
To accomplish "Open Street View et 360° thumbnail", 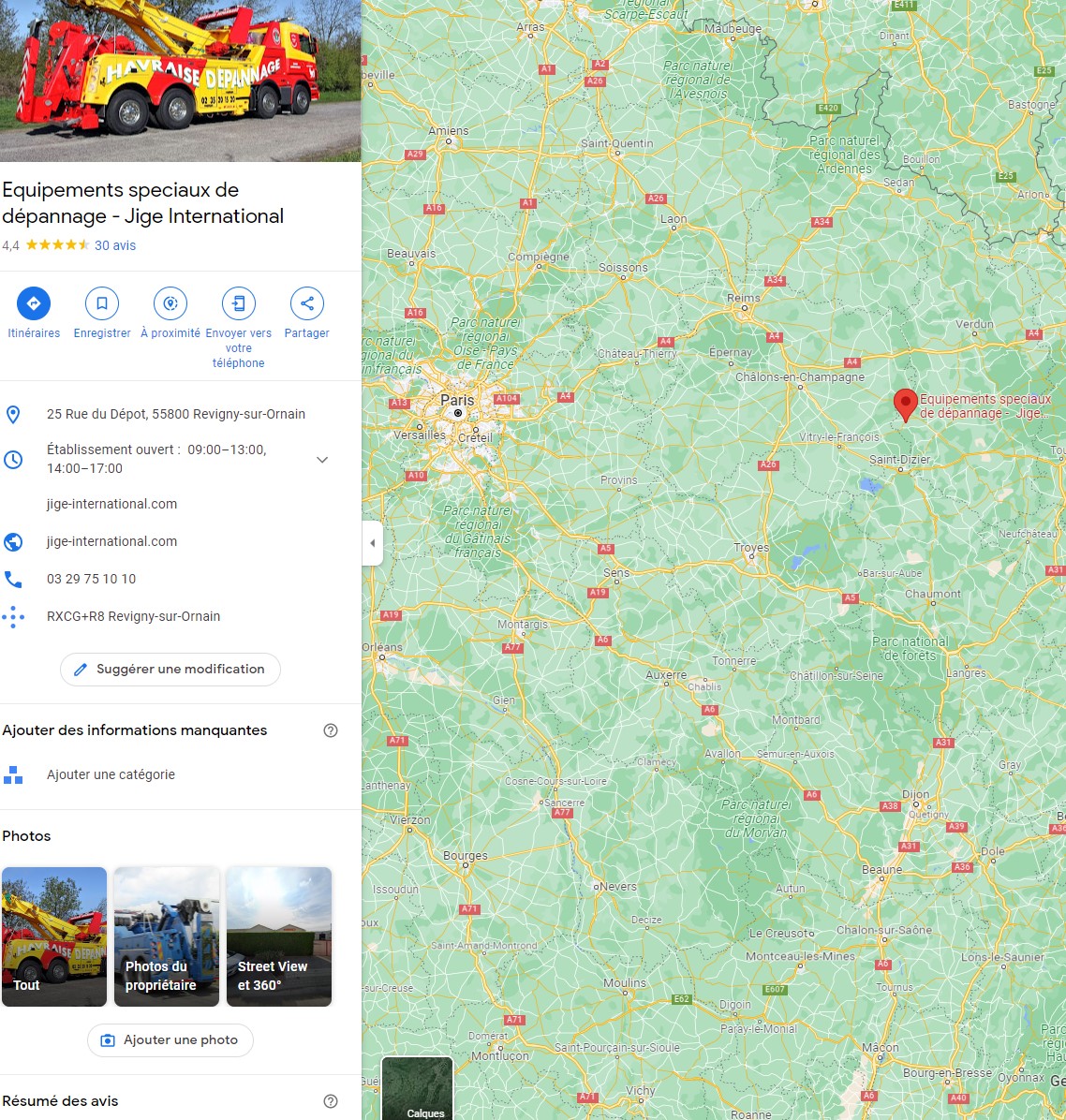I will click(278, 936).
